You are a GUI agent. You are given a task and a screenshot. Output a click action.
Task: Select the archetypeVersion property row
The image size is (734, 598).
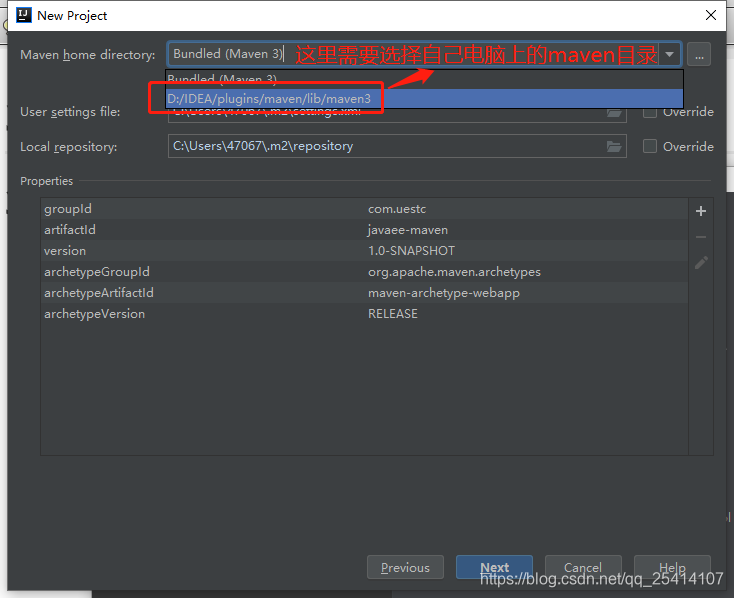pos(364,314)
